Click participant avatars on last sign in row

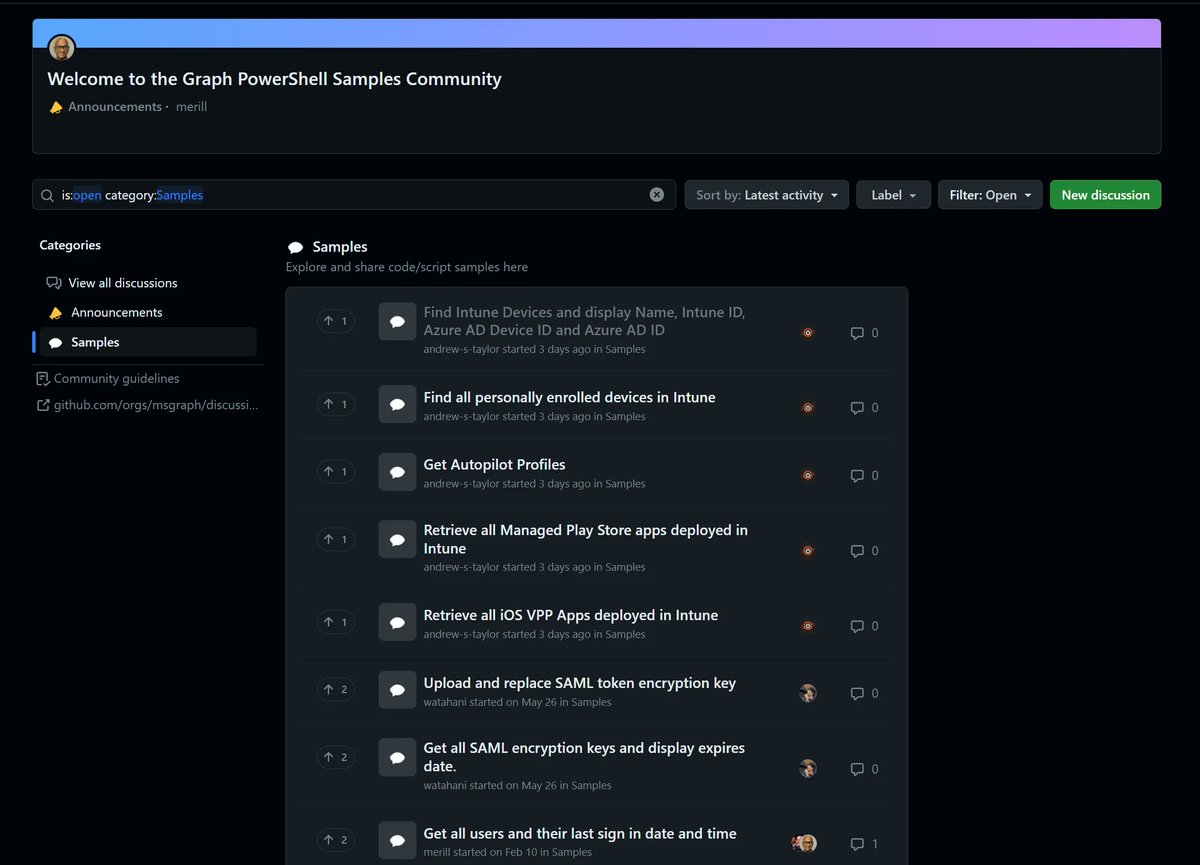point(804,843)
